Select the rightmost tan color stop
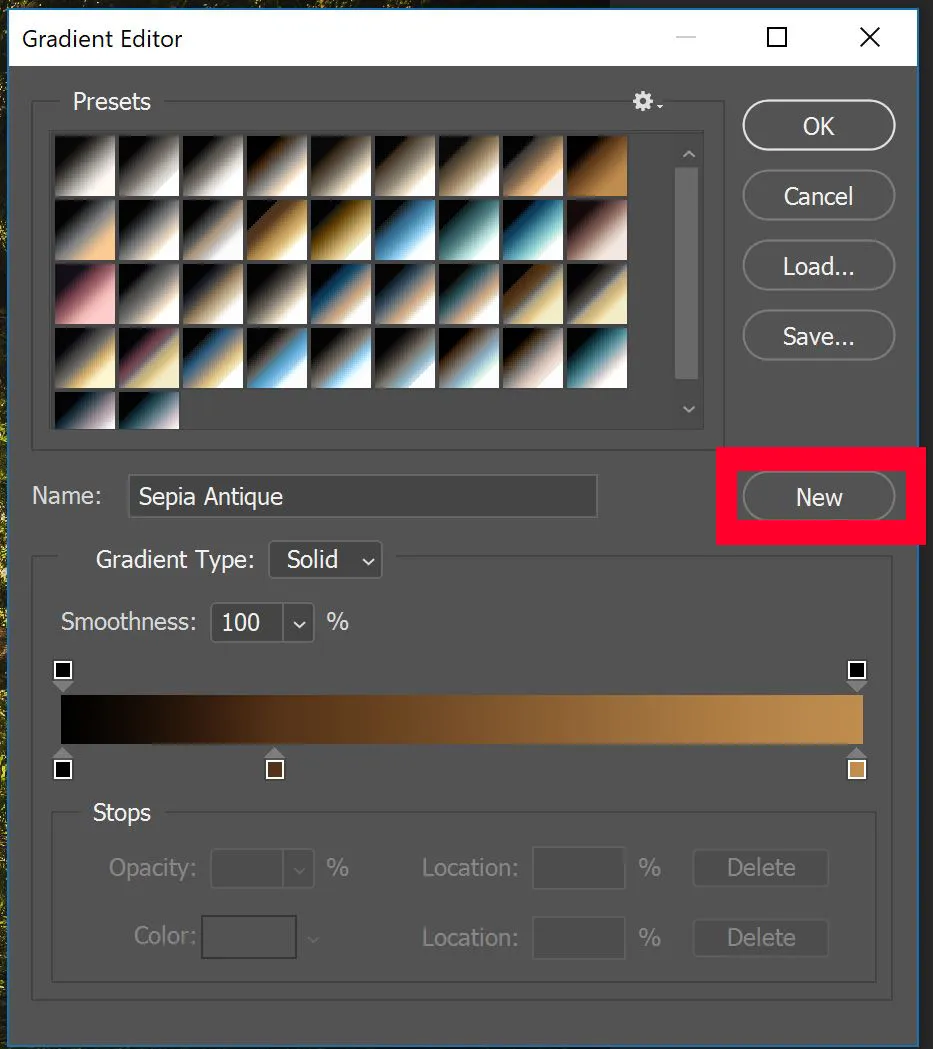The height and width of the screenshot is (1049, 933). 856,768
